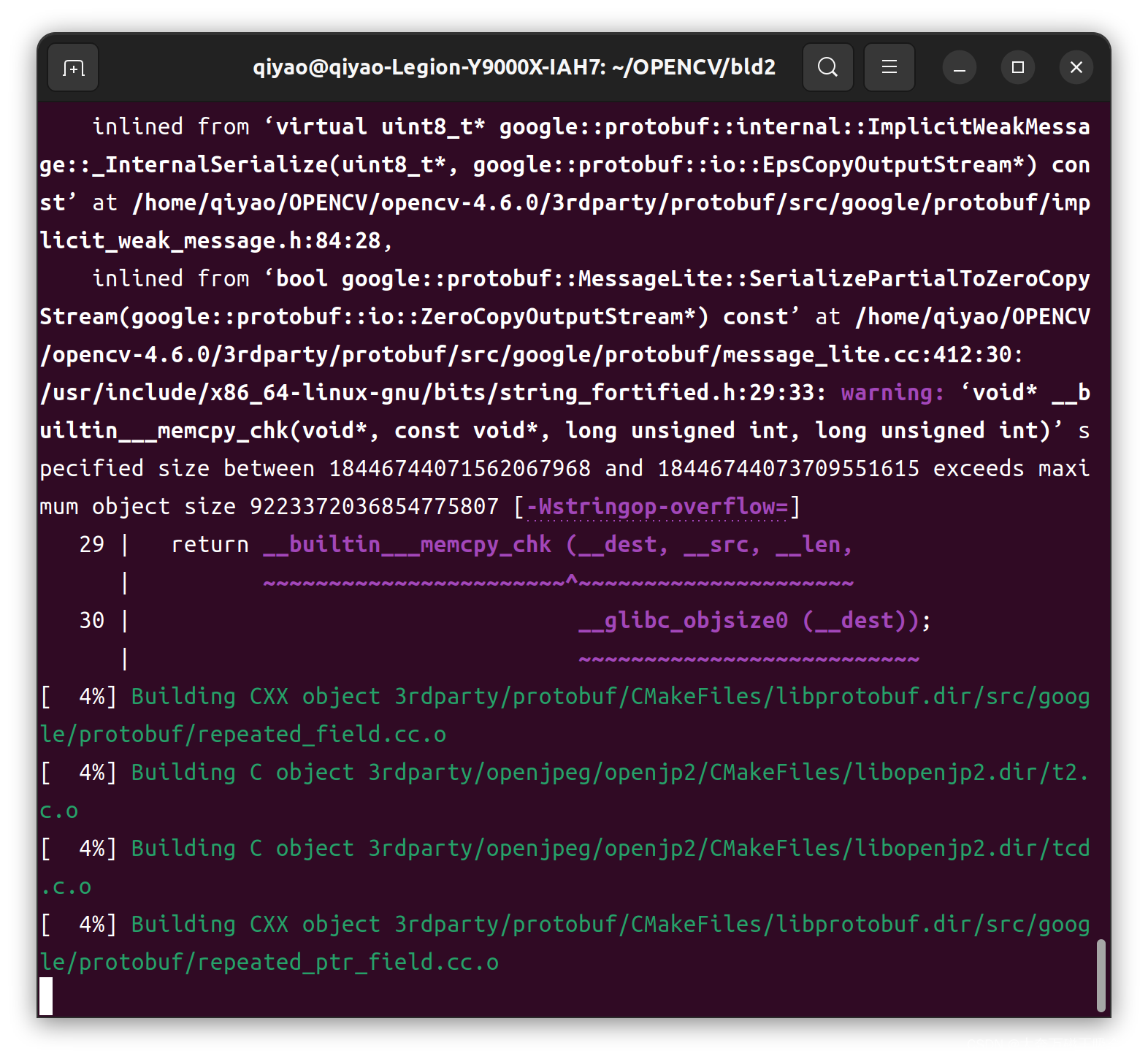Click the line number 30
Viewport: 1148px width, 1059px height.
92,621
